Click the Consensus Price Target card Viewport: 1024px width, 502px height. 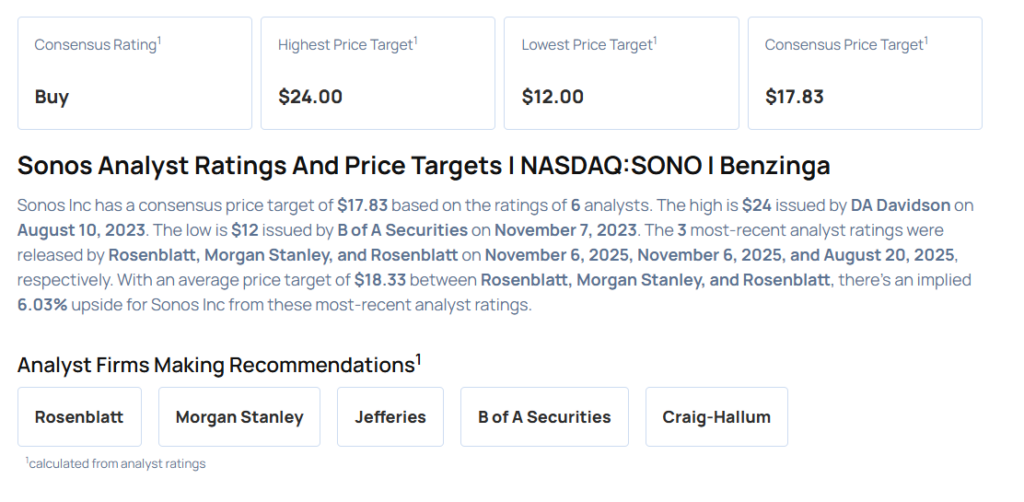pos(864,72)
